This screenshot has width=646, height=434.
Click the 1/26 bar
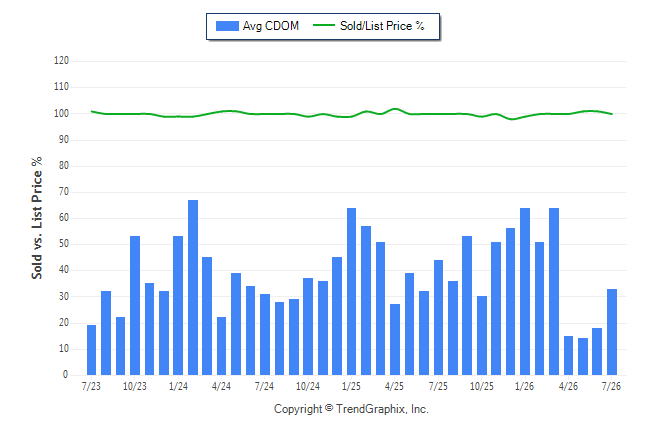point(525,291)
